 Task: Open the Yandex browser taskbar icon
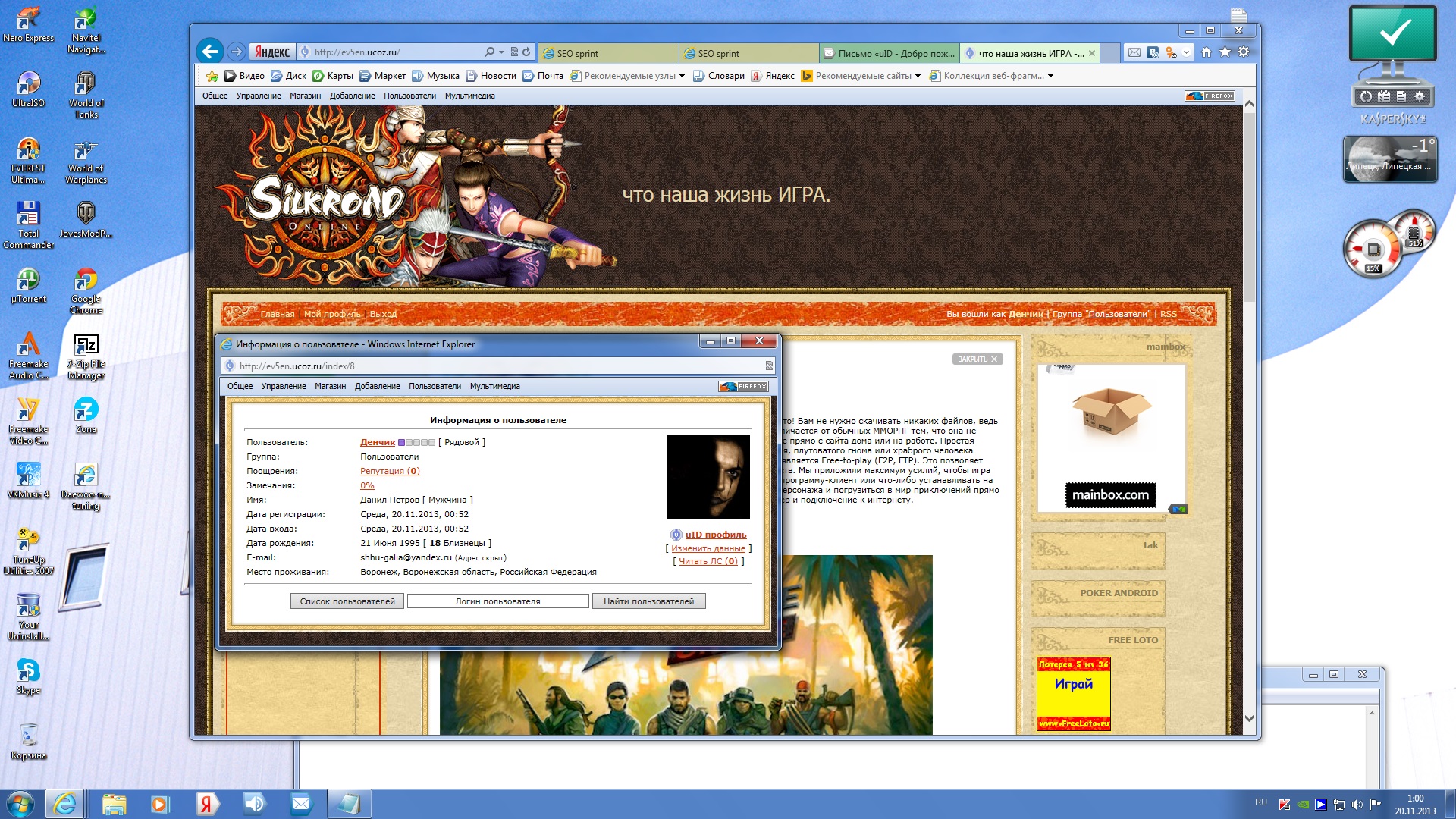point(206,804)
